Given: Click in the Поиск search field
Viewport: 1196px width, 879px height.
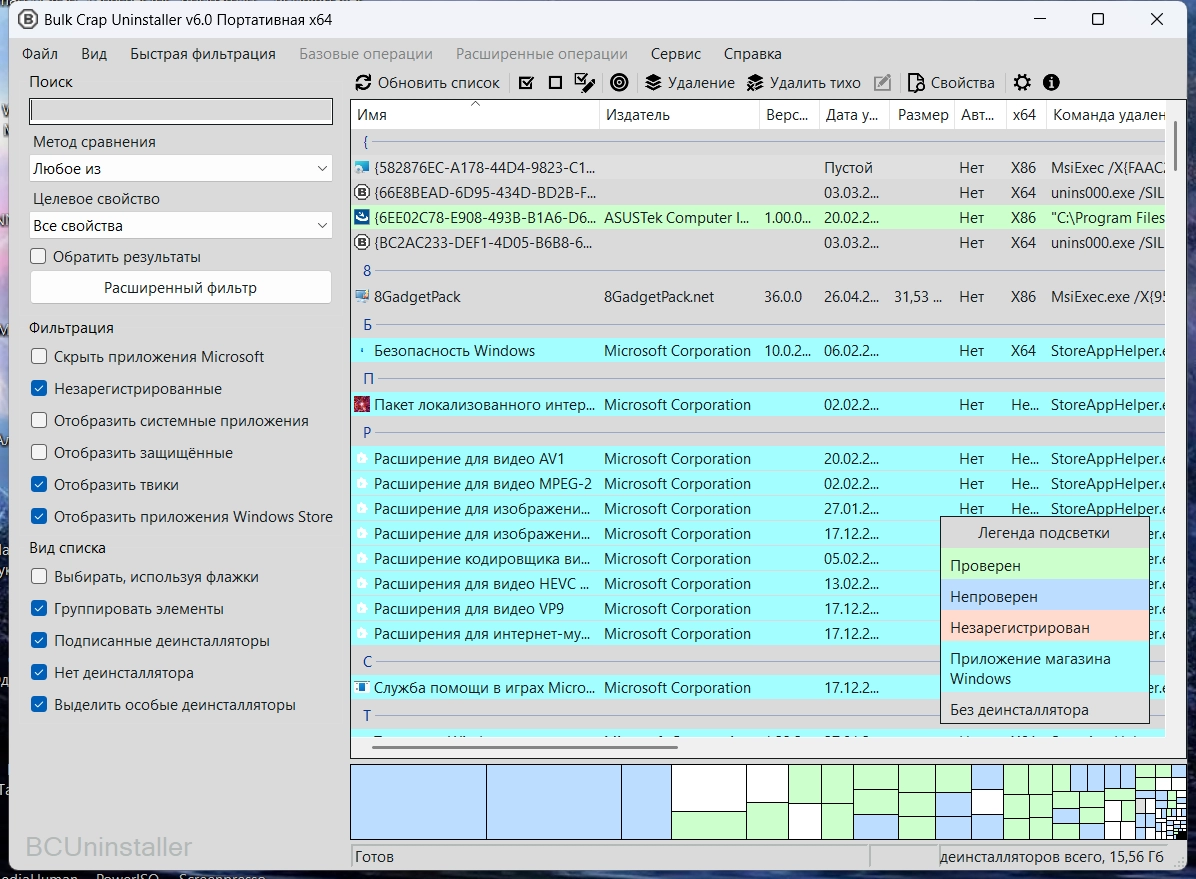Looking at the screenshot, I should point(181,111).
